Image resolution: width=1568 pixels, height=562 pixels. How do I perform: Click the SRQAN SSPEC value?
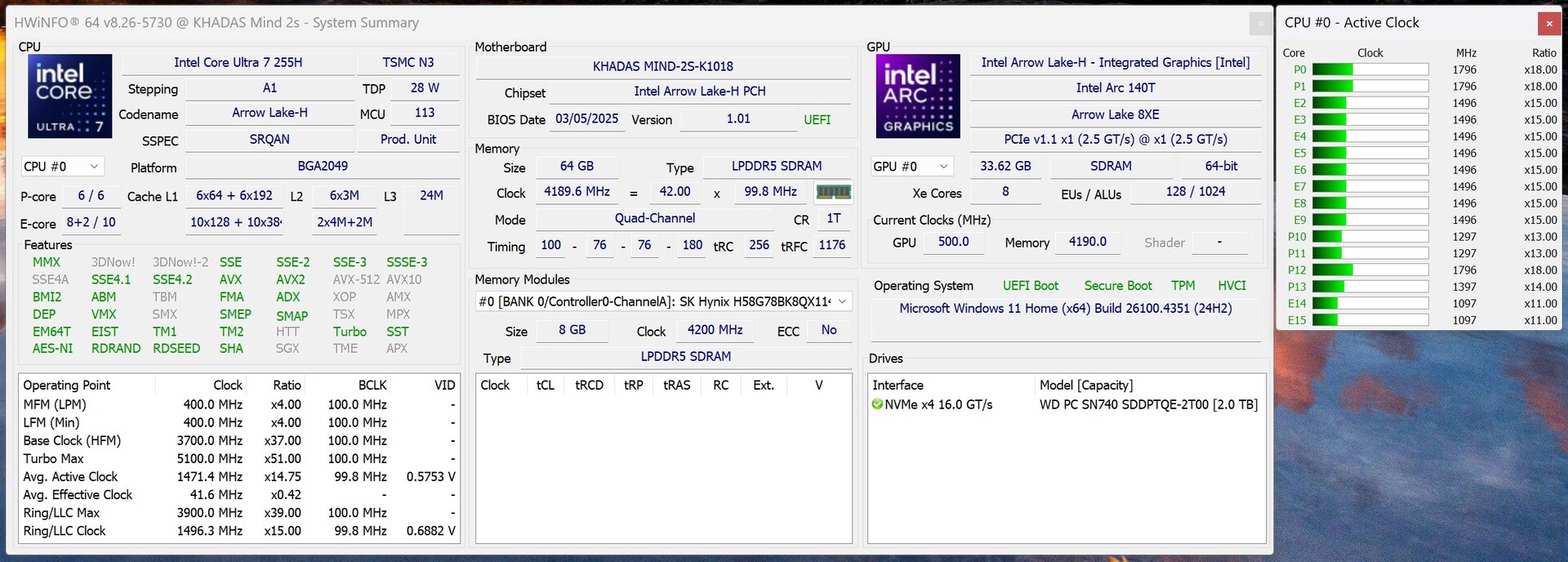[x=269, y=140]
